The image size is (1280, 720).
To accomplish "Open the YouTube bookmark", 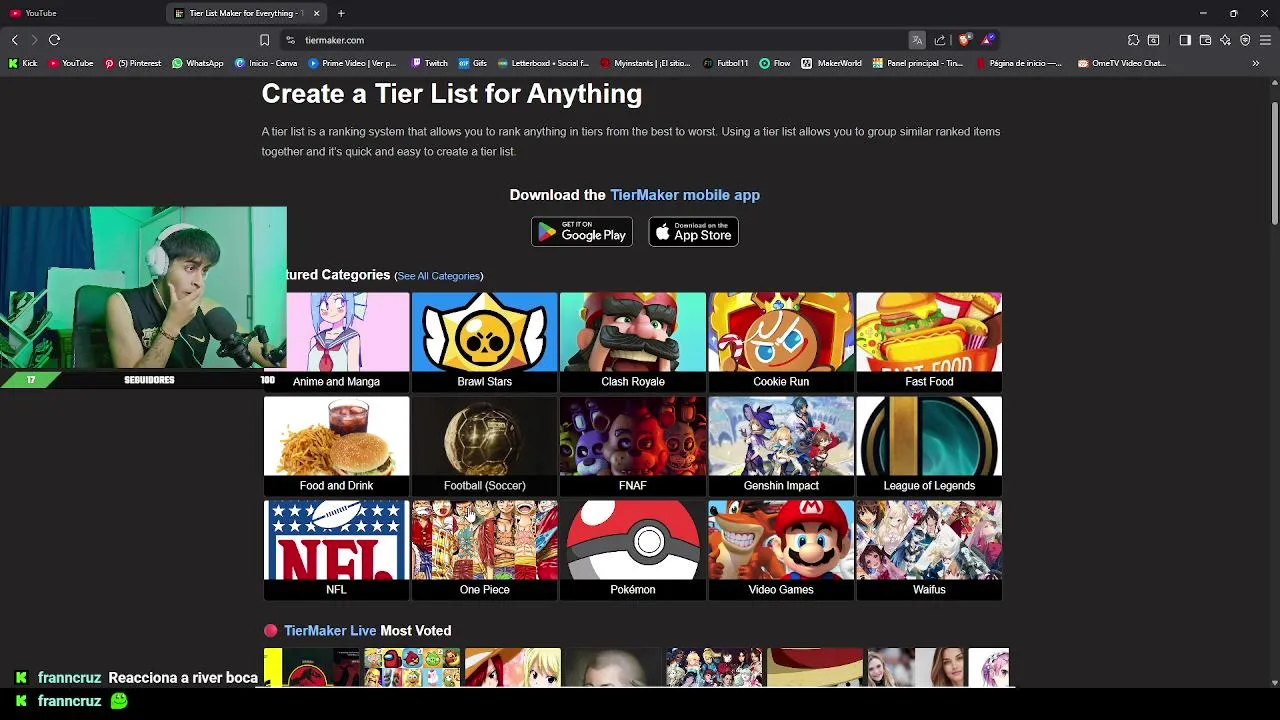I will click(71, 63).
